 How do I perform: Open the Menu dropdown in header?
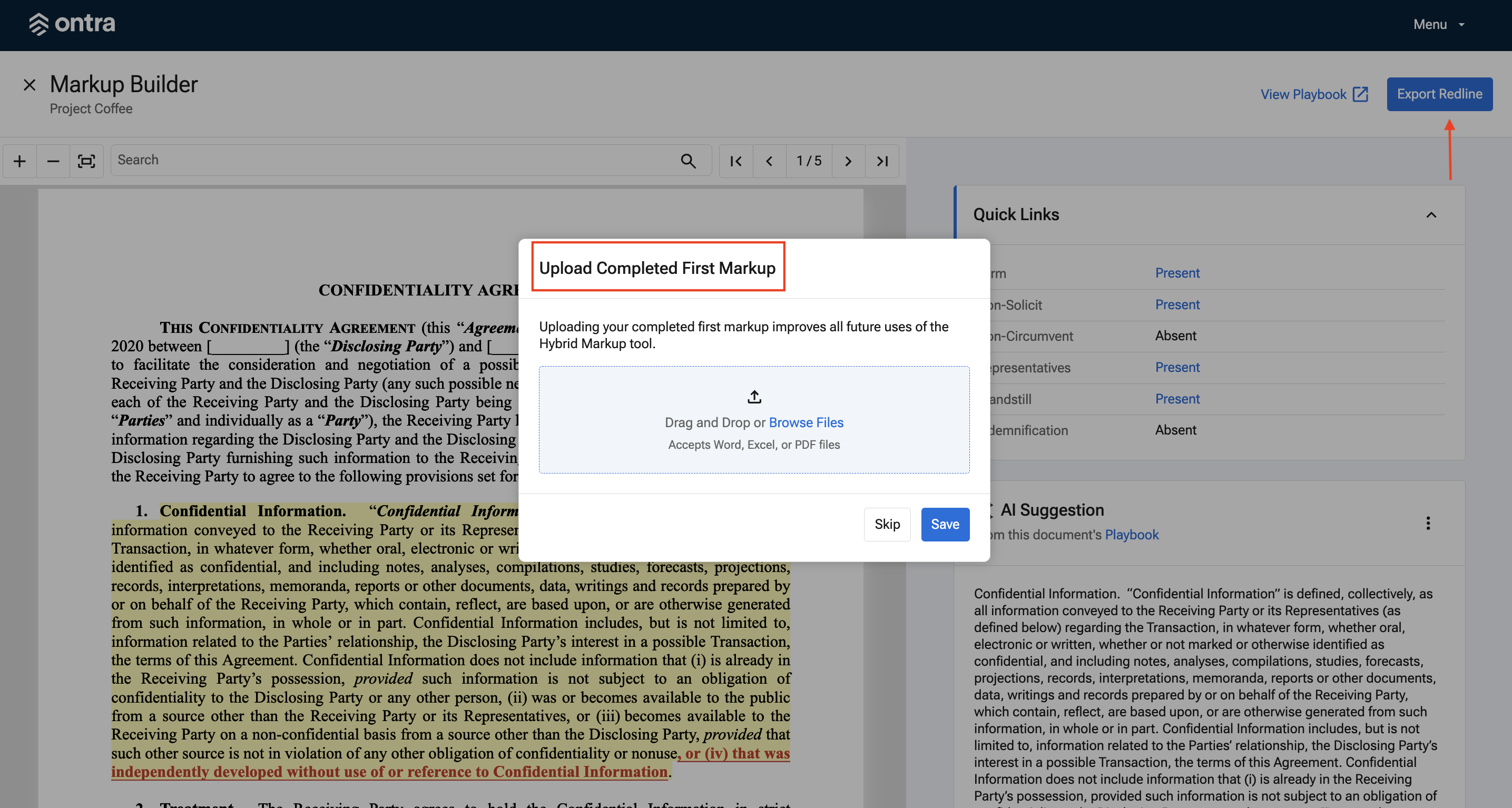[1439, 25]
